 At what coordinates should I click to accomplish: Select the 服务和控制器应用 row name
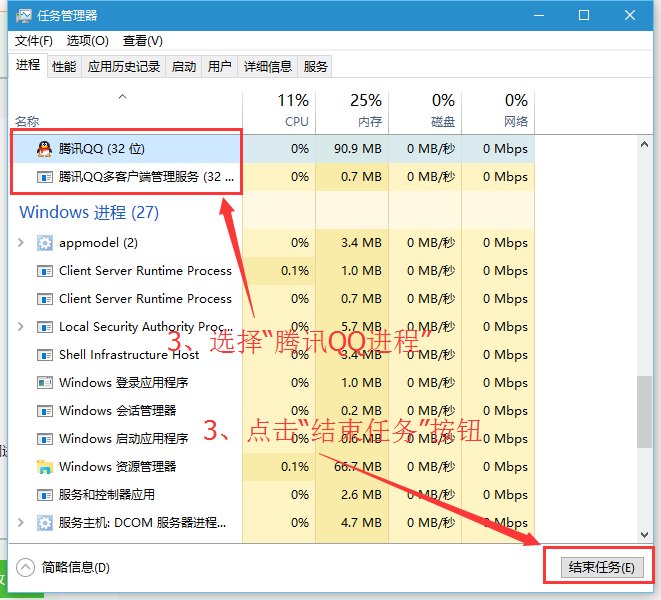tap(107, 495)
